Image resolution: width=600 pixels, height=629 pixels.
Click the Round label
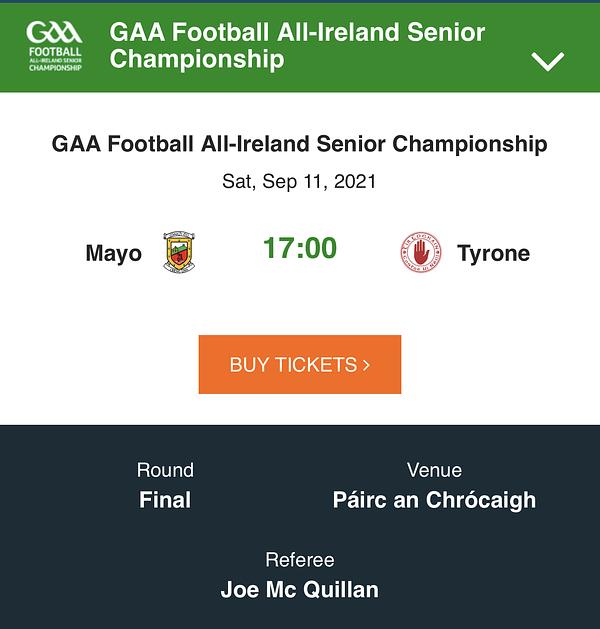click(165, 470)
